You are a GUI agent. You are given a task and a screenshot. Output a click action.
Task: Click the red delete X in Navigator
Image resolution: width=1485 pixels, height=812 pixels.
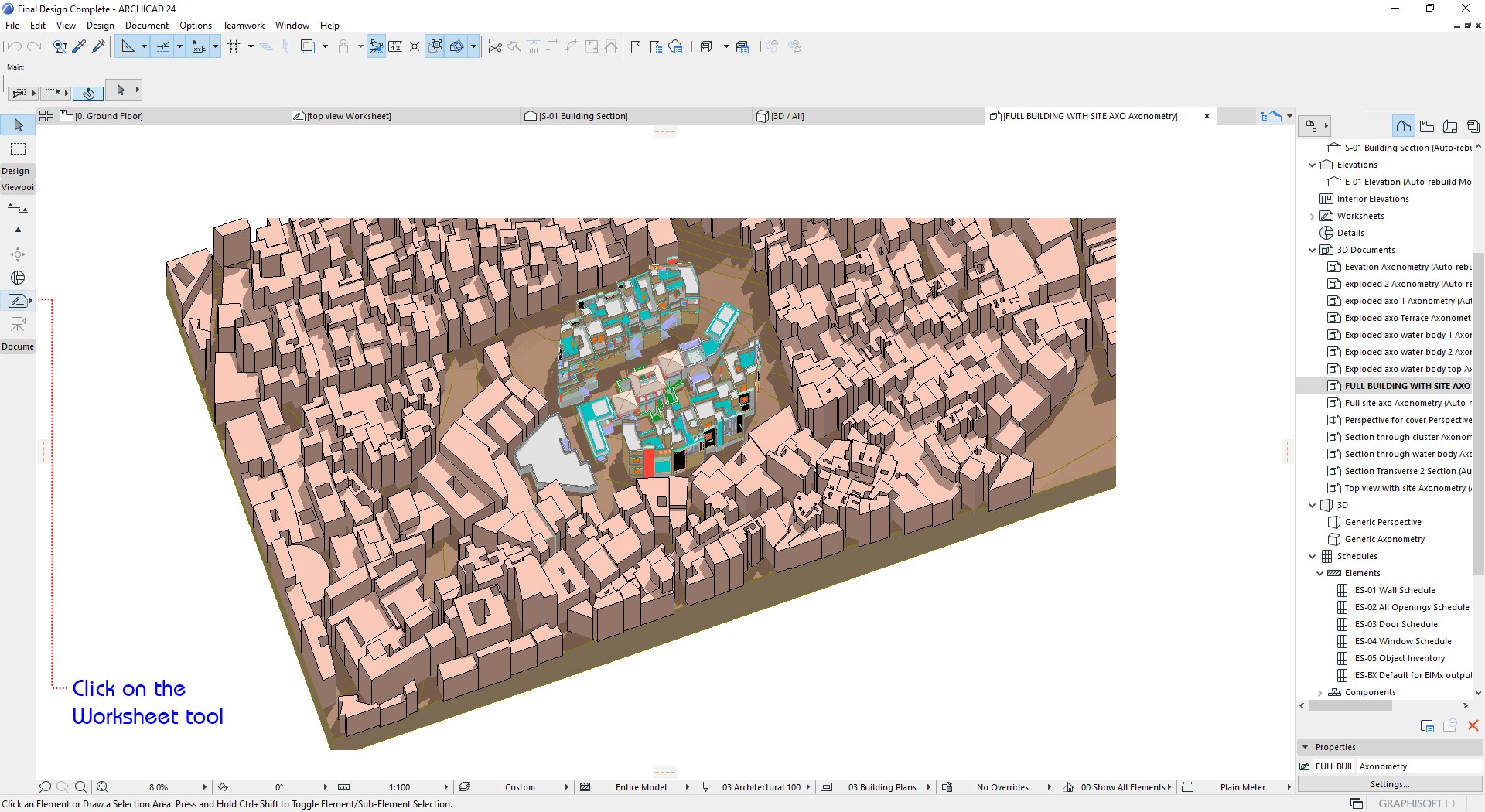1473,725
